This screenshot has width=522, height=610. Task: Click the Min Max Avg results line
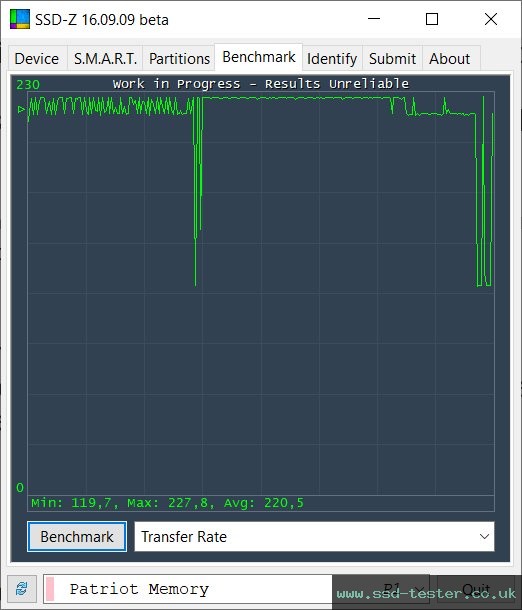(x=167, y=503)
